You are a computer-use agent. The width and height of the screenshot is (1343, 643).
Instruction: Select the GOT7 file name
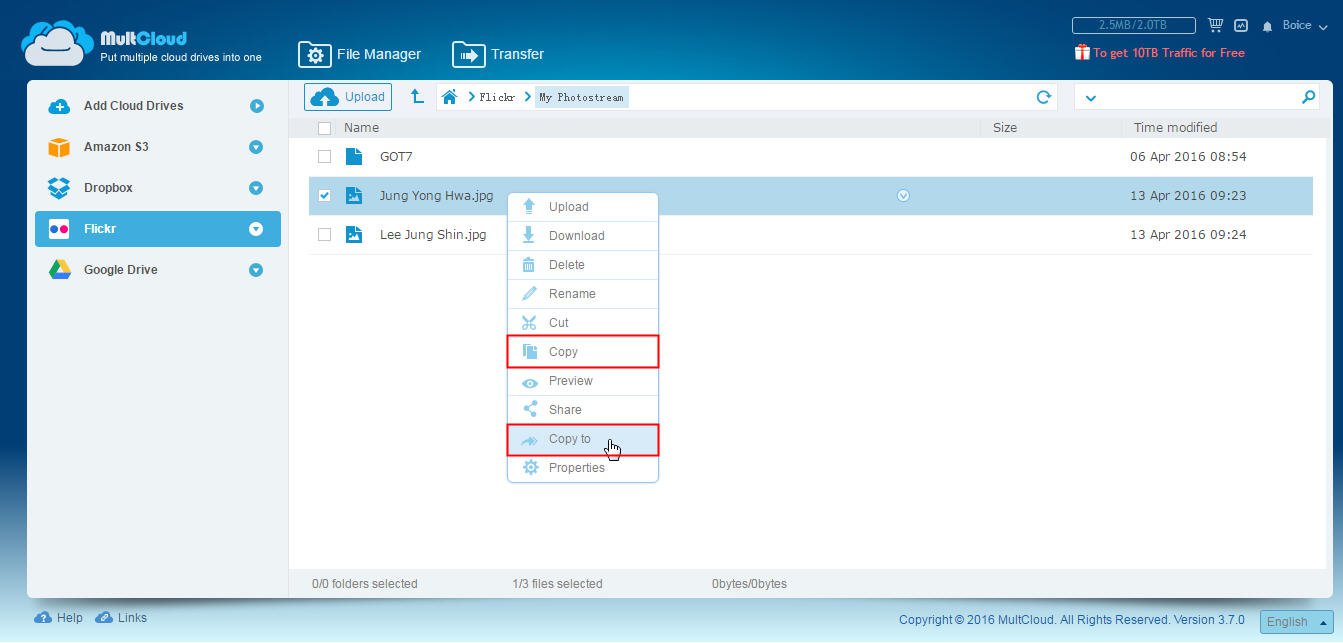(396, 157)
